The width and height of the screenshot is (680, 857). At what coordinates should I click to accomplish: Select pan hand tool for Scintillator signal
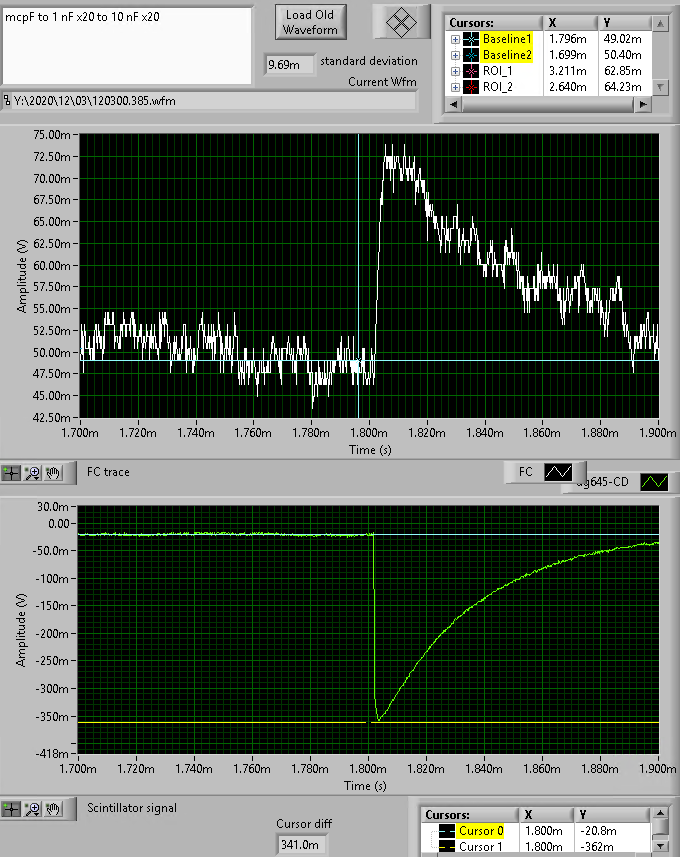[54, 808]
